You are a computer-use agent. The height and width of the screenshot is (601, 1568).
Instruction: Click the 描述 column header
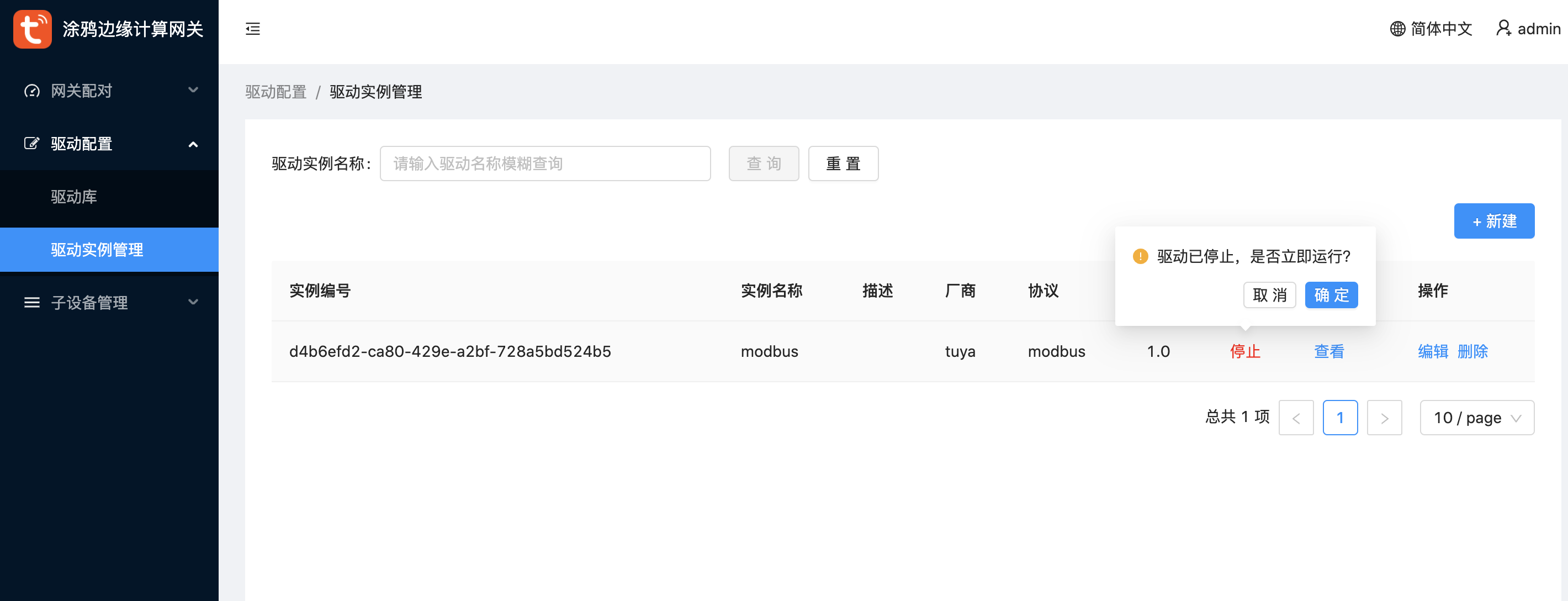(878, 291)
